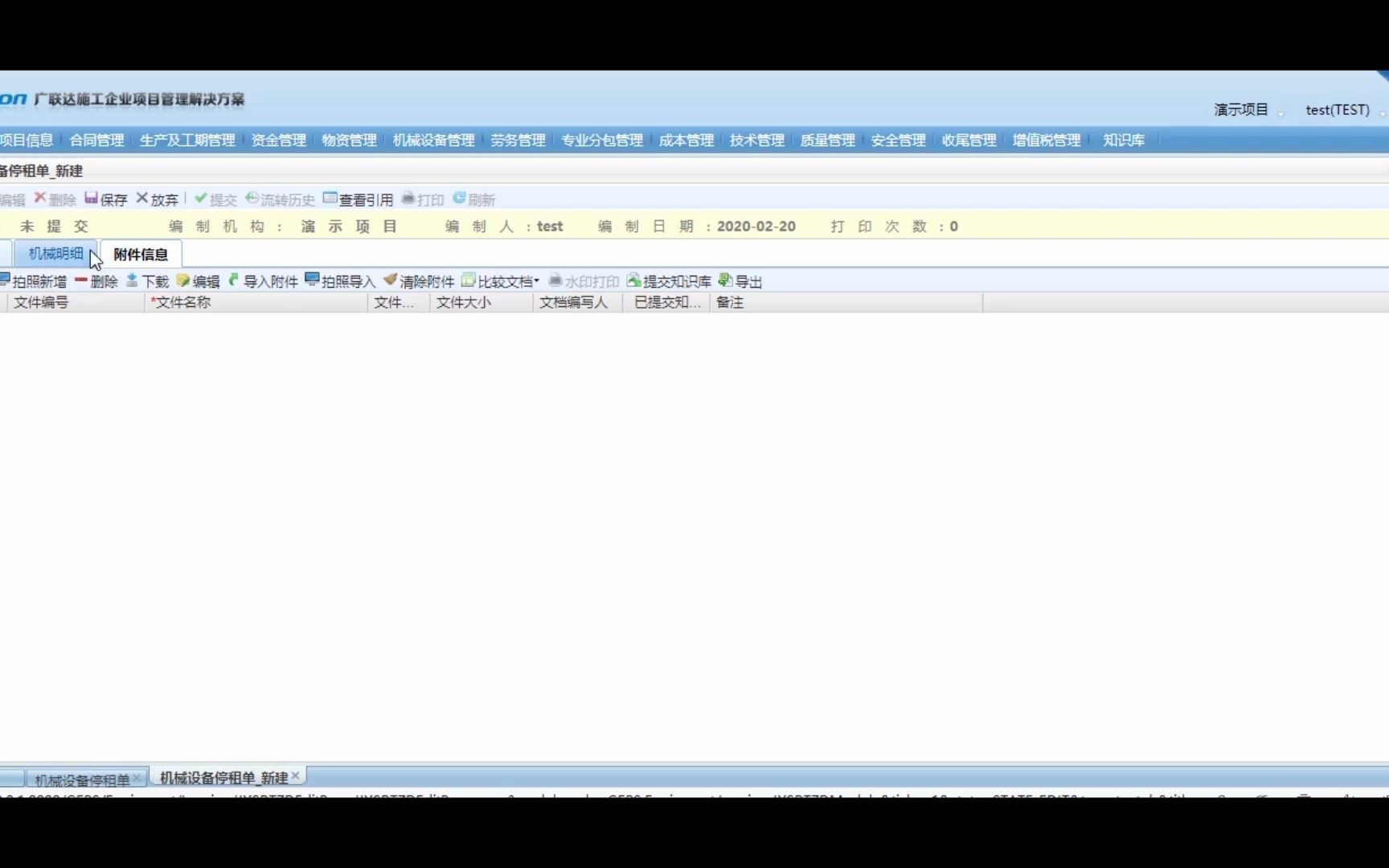Click 已提交知... column header
The height and width of the screenshot is (868, 1389).
(x=666, y=302)
